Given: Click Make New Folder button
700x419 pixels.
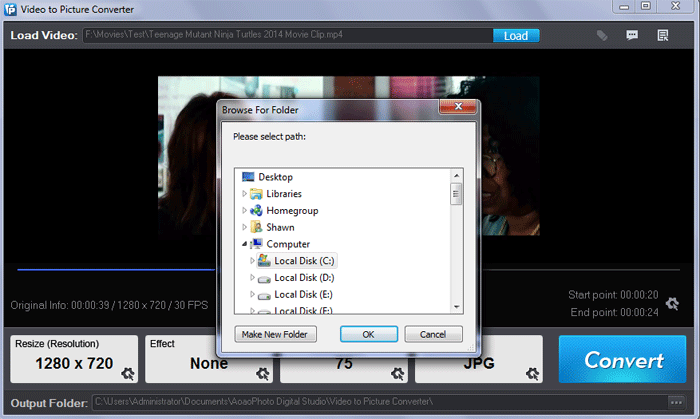Looking at the screenshot, I should click(275, 334).
